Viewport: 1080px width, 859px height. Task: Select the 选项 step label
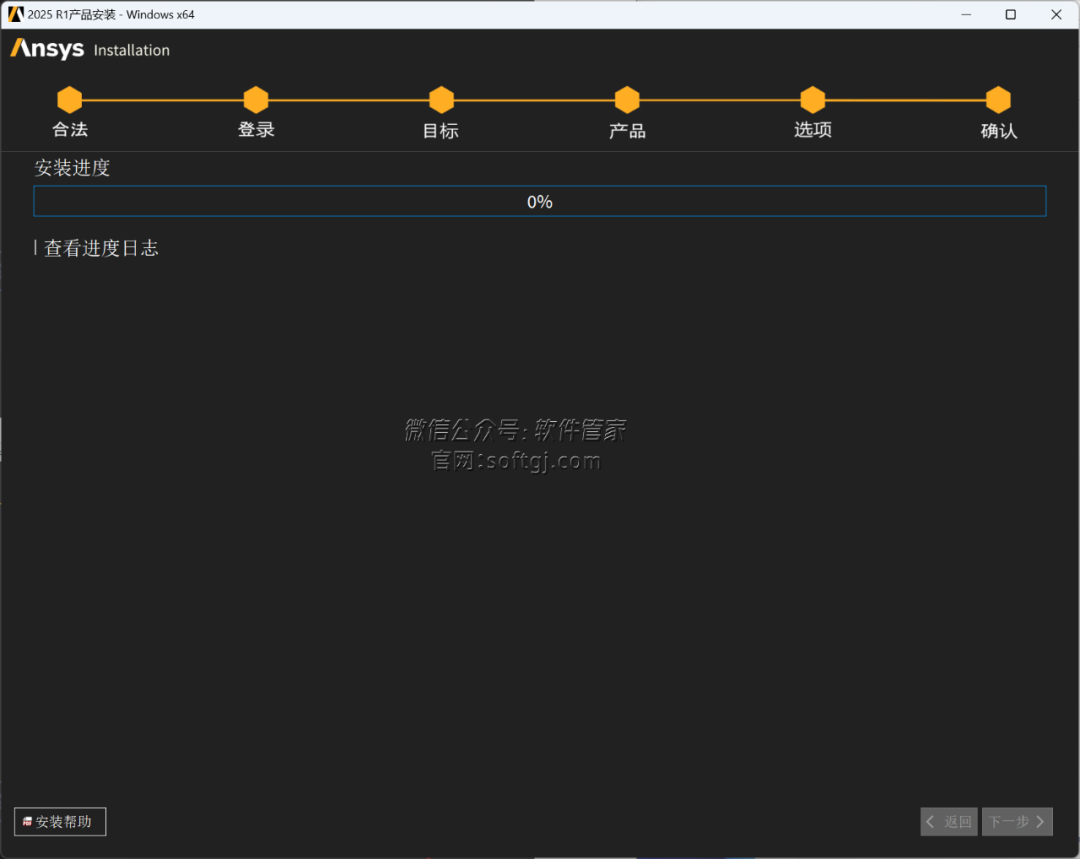click(x=813, y=130)
